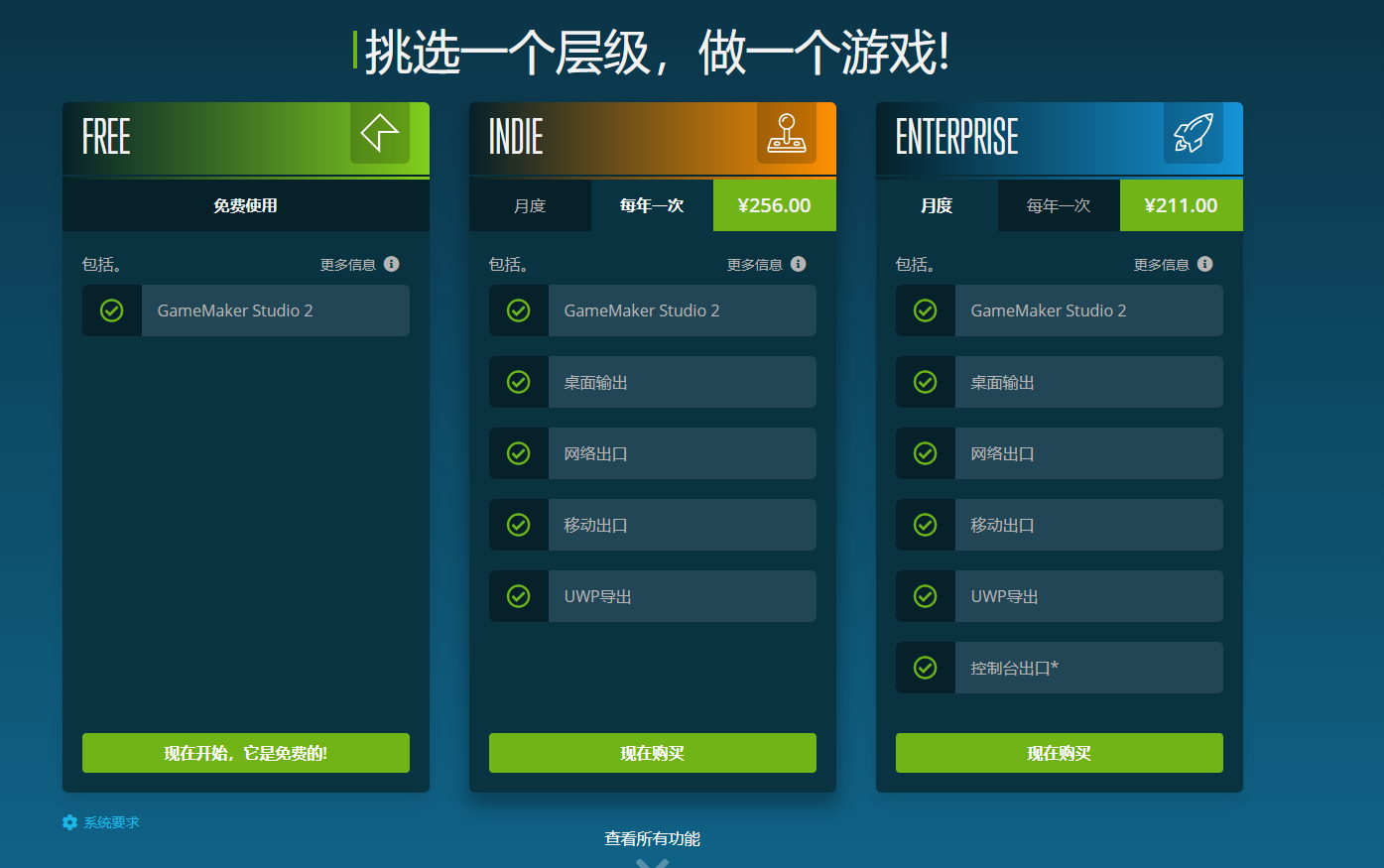
Task: Click the ENTERPRISE 桌面输出 checkmark icon
Action: (926, 382)
